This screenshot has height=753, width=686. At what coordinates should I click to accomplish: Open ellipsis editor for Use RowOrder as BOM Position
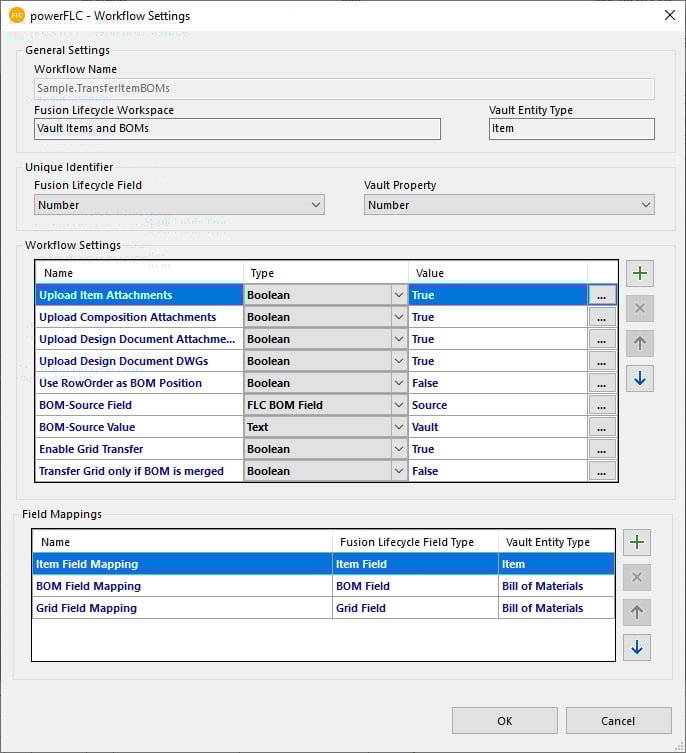601,384
